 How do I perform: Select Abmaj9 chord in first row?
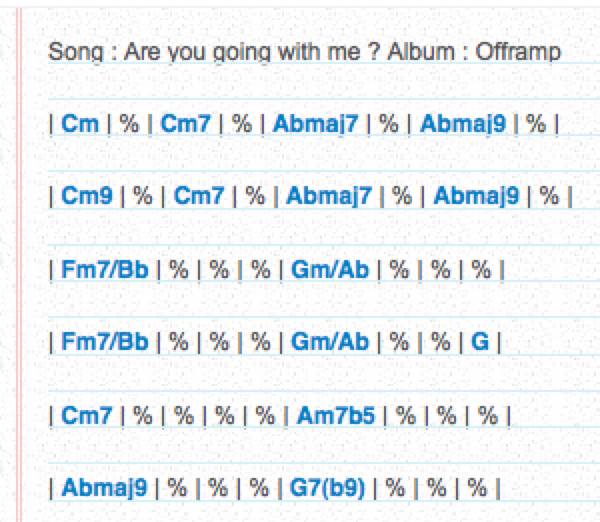point(463,124)
